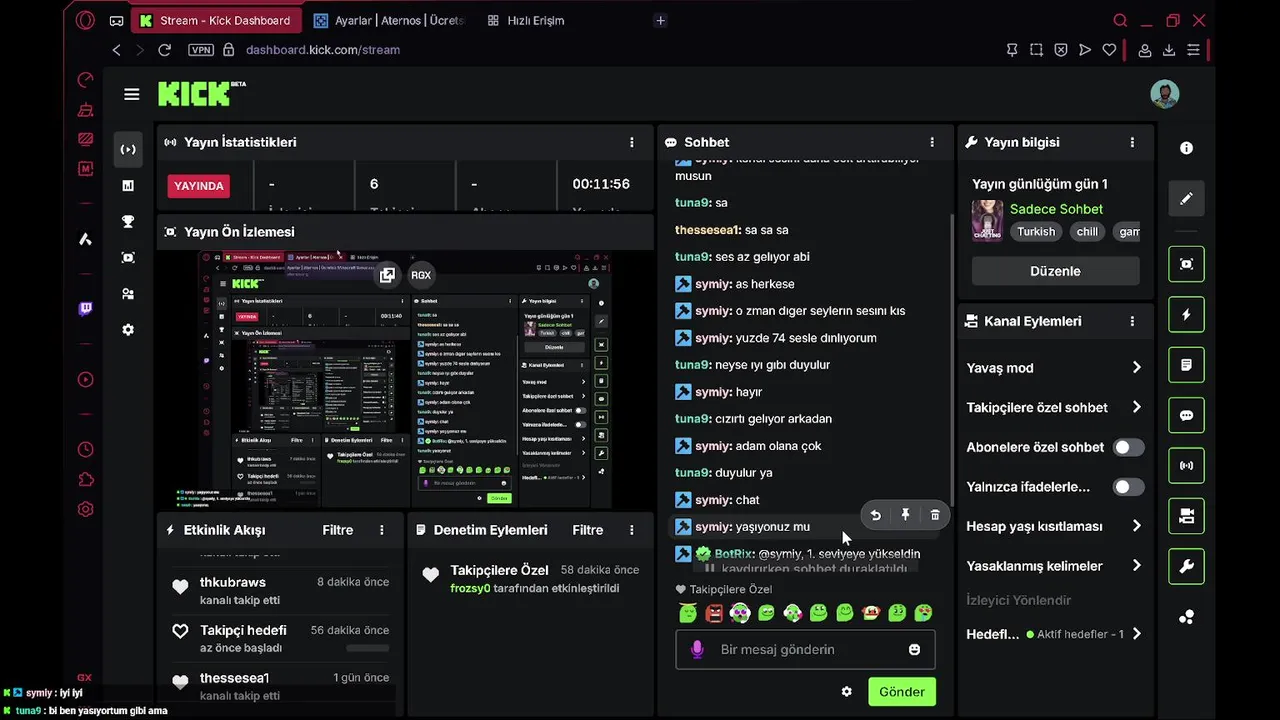
Task: Click the lightning bolt icon in right toolbar
Action: pyautogui.click(x=1186, y=314)
